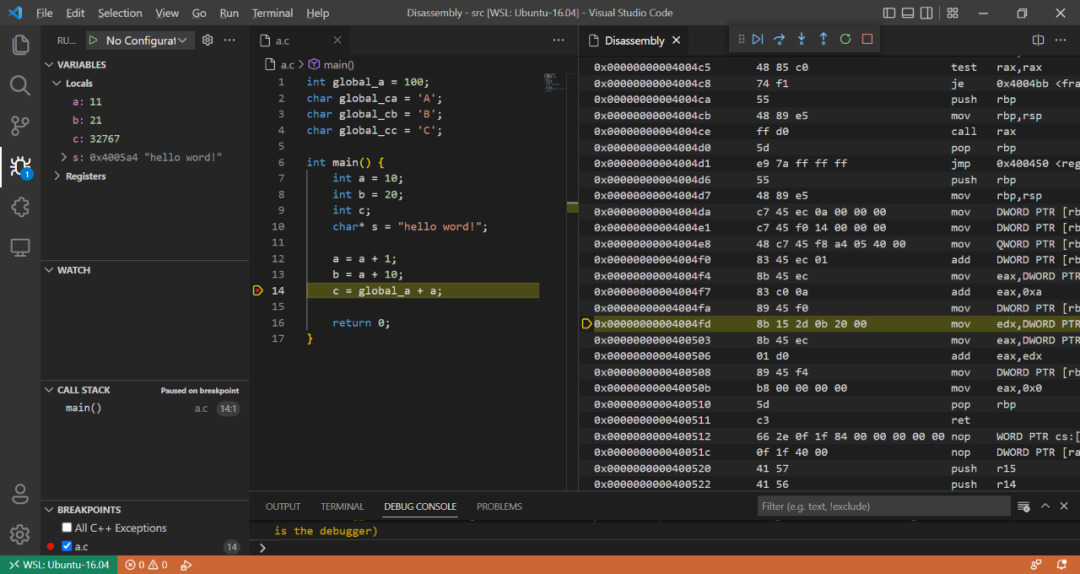The width and height of the screenshot is (1080, 574).
Task: Toggle breakpoint marker at line 14
Action: coord(258,291)
